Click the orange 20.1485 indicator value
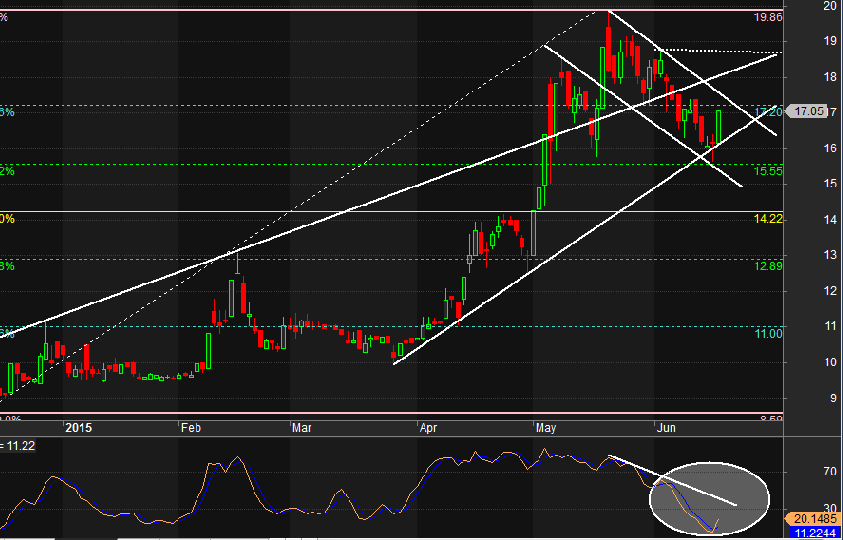The image size is (843, 540). pos(813,520)
